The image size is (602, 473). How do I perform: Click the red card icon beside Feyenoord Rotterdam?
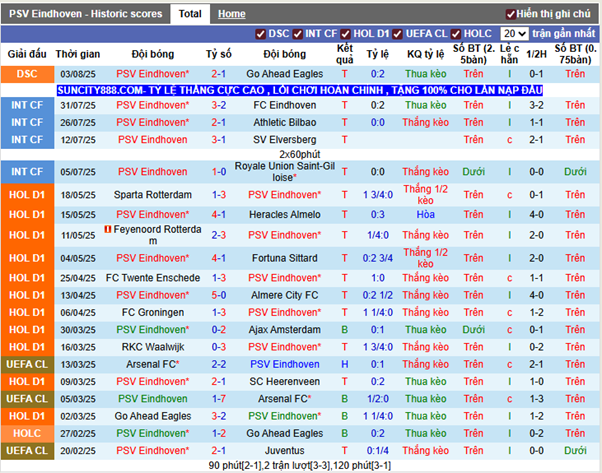click(x=108, y=229)
